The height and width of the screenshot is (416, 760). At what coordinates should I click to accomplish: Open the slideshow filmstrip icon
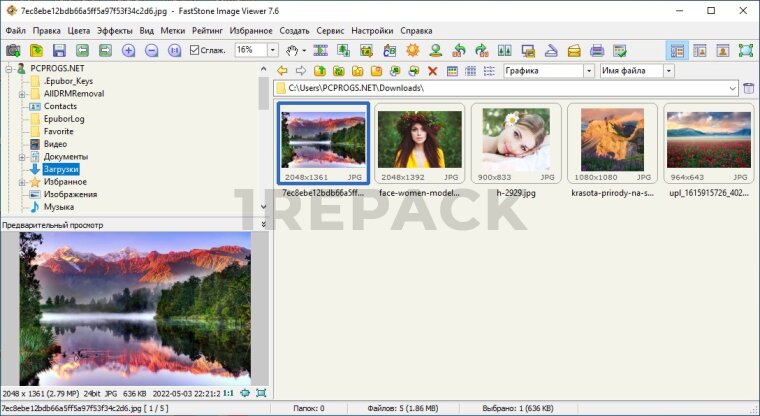[x=321, y=50]
